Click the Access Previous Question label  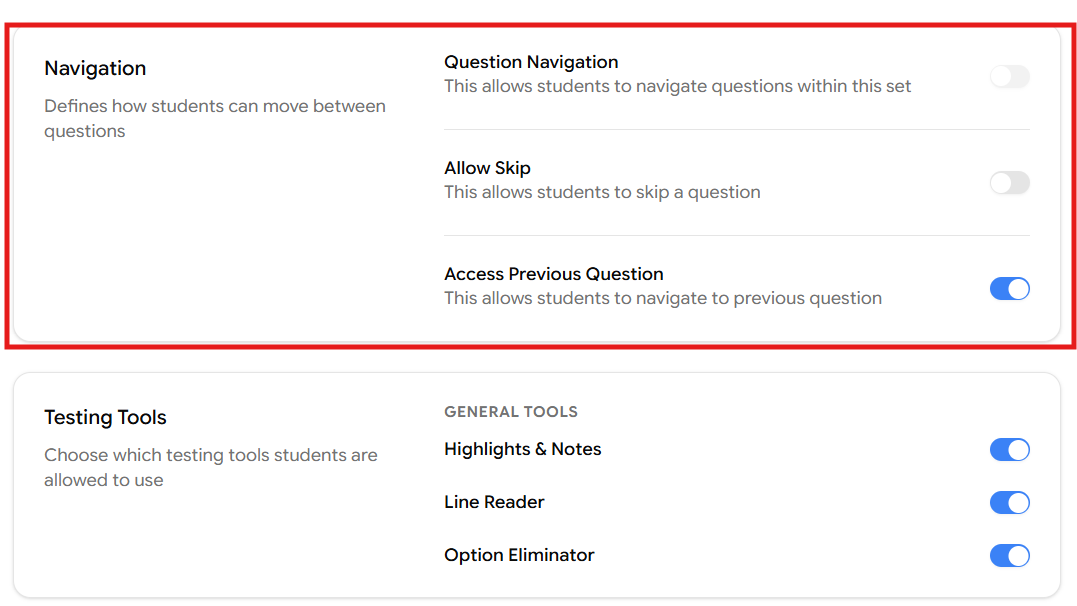point(553,274)
